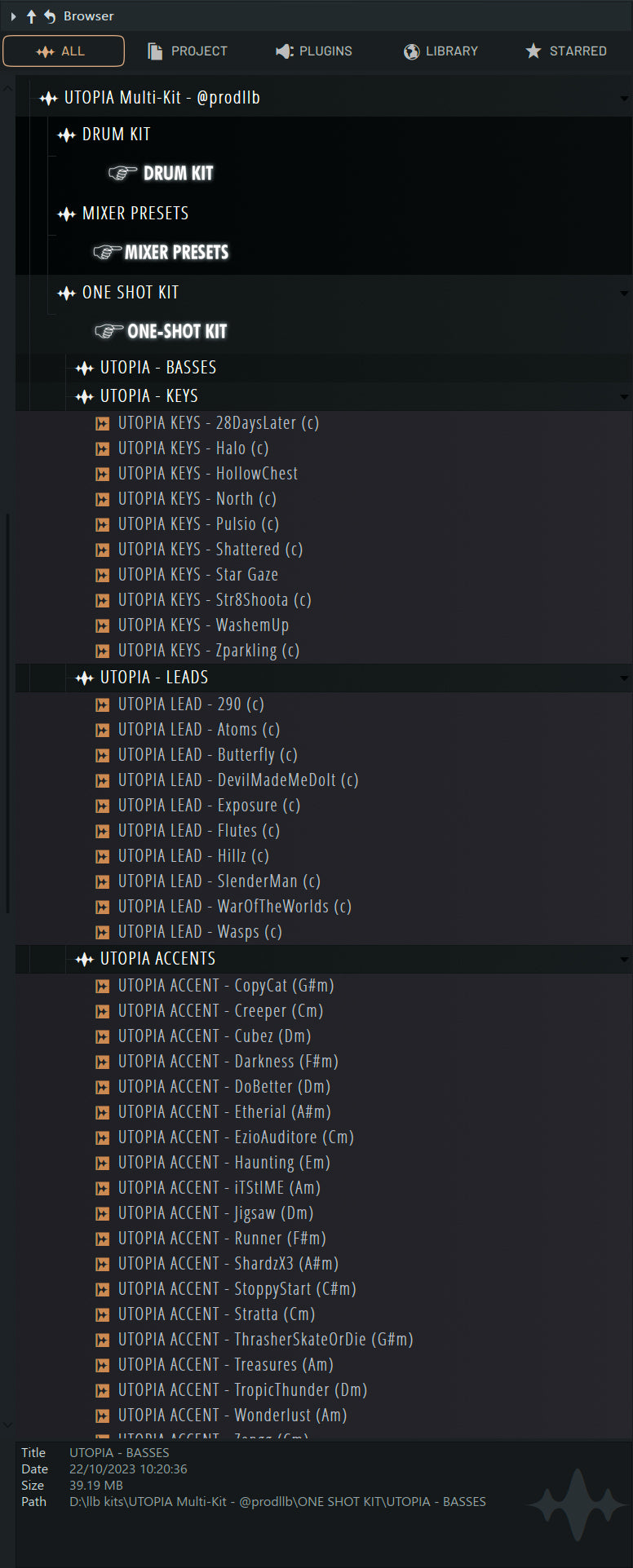Viewport: 633px width, 1568px height.
Task: Click the preset icon for UTOPIA LEAD - Butterfly
Action: click(103, 756)
